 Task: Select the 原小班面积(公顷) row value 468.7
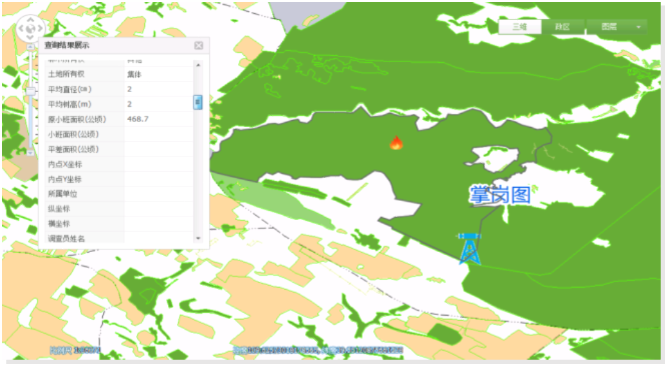[138, 119]
